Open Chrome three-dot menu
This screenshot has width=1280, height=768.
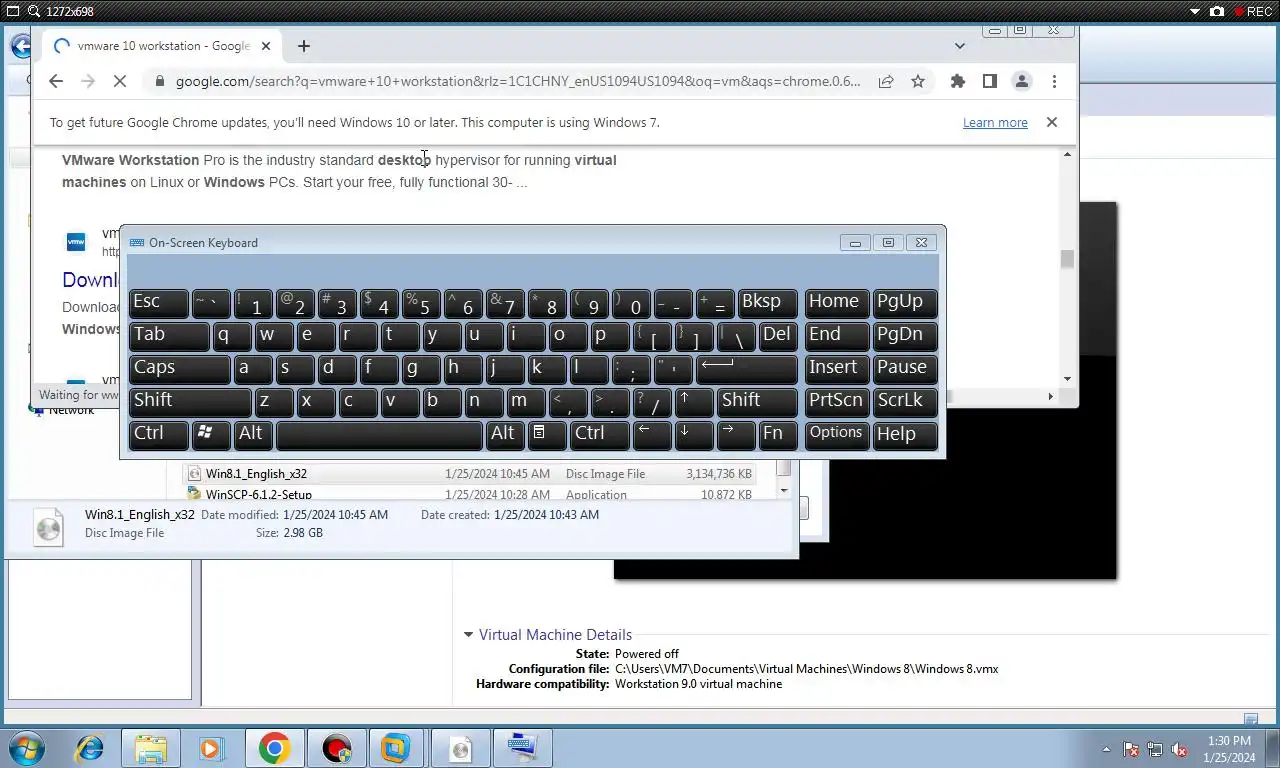(x=1054, y=82)
